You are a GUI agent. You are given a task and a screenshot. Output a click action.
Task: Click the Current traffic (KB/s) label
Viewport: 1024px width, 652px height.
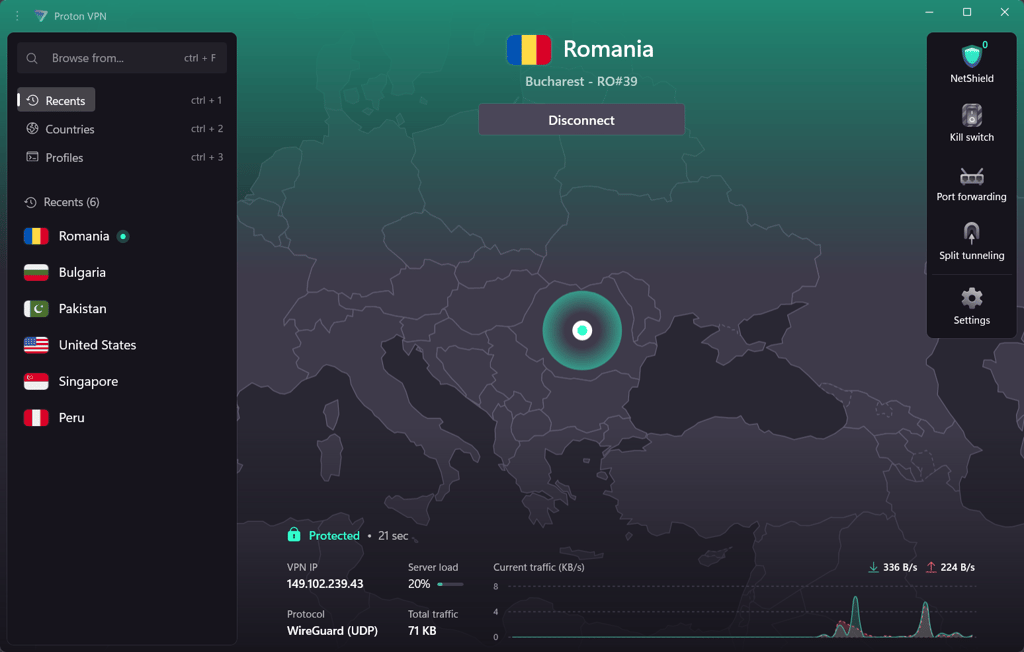[x=539, y=567]
